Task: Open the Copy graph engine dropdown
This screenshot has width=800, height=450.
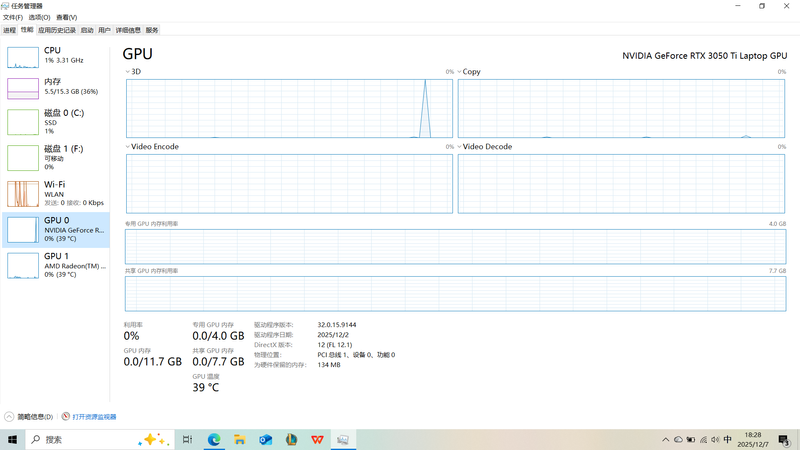Action: click(460, 72)
